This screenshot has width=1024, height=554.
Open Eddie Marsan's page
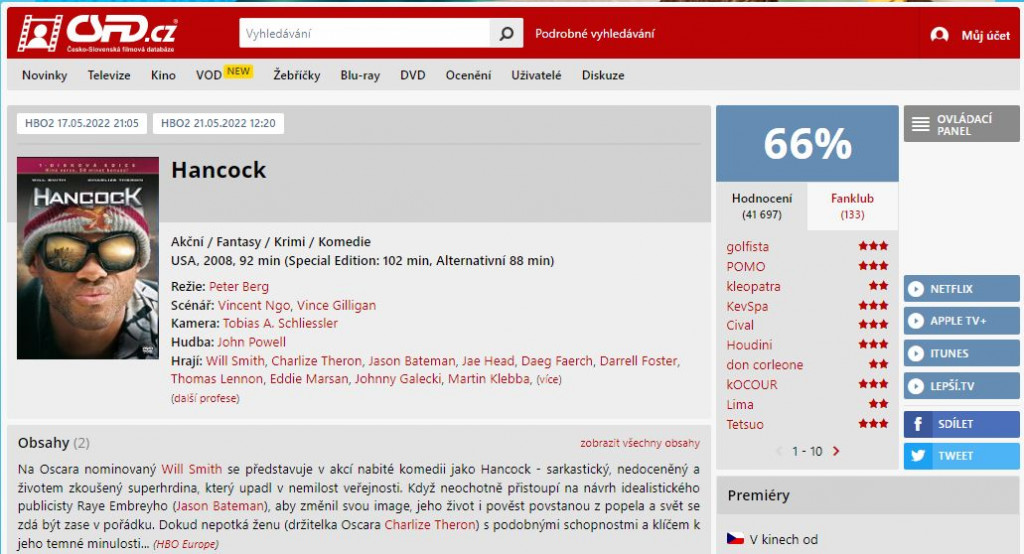pyautogui.click(x=309, y=379)
